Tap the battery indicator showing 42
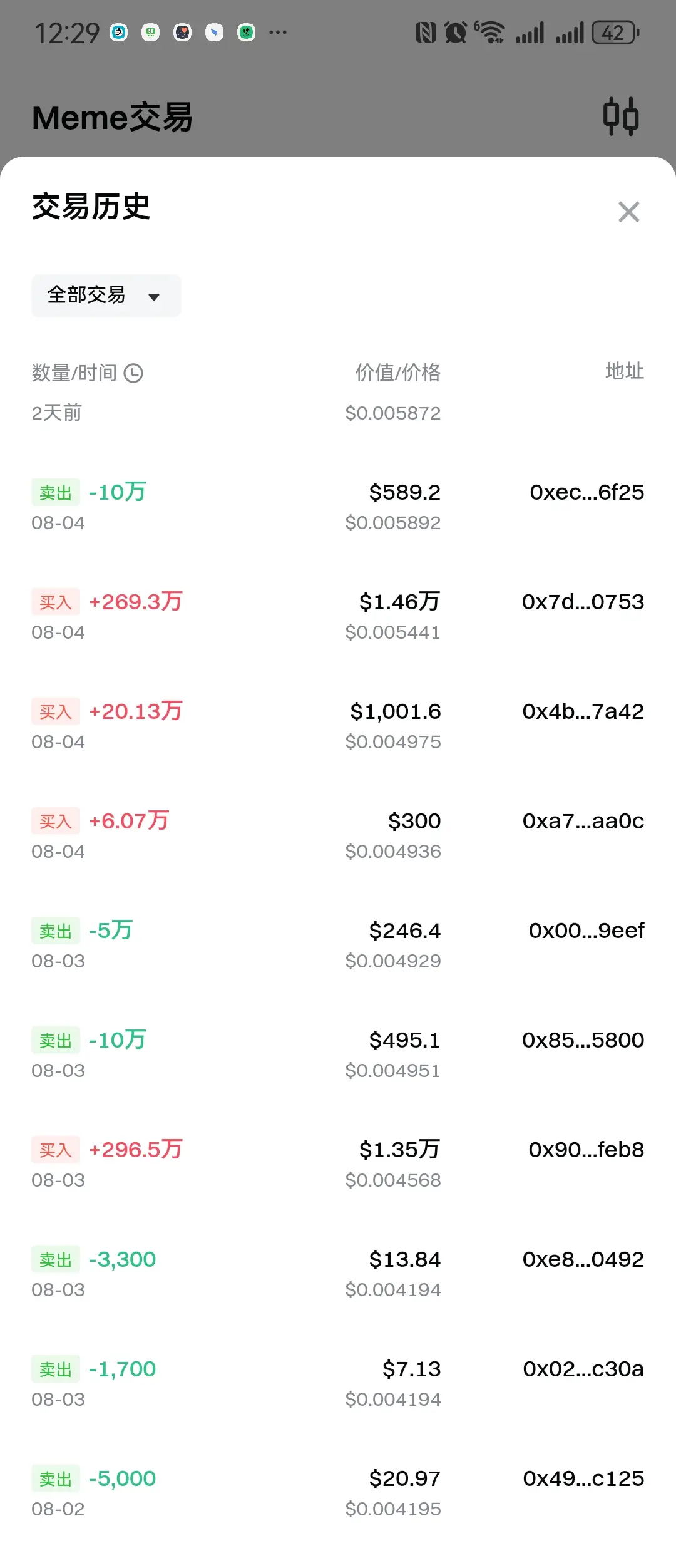 pos(616,33)
